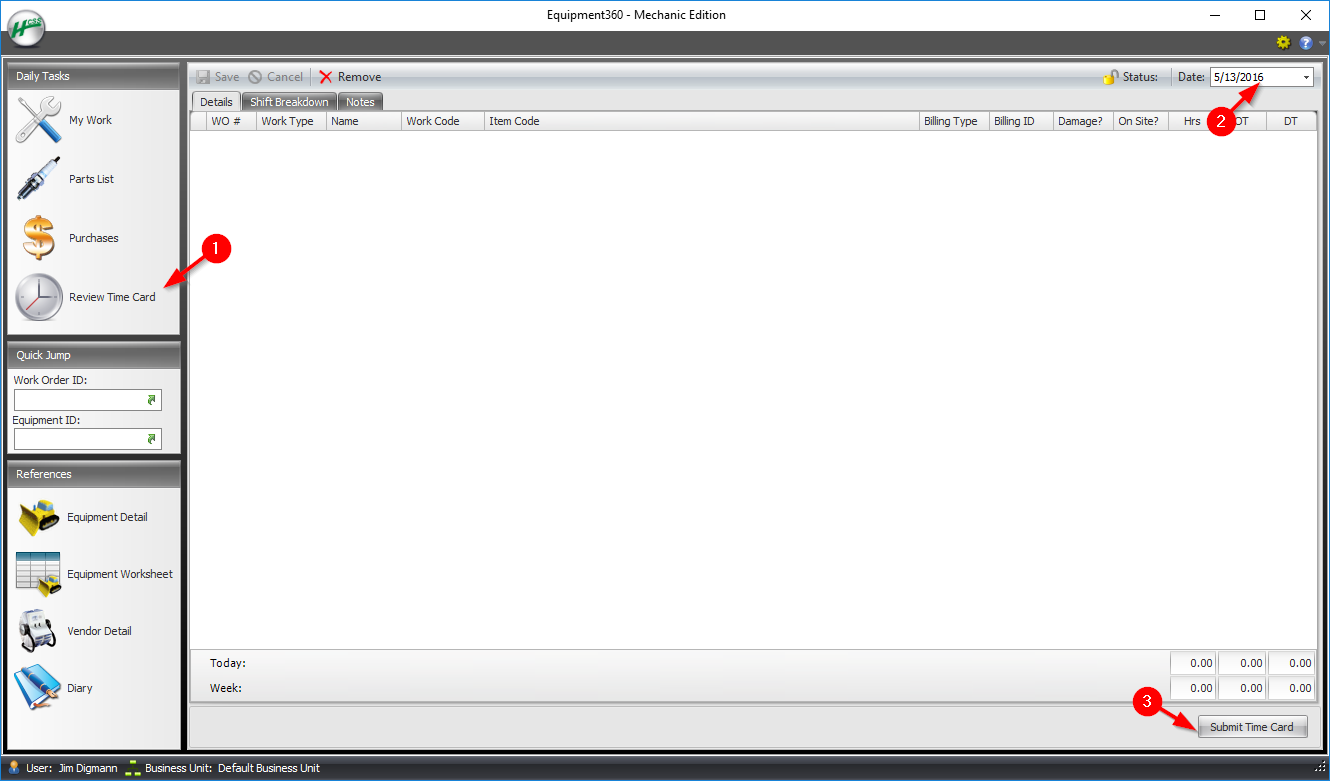
Task: Switch to the Notes tab
Action: (360, 102)
